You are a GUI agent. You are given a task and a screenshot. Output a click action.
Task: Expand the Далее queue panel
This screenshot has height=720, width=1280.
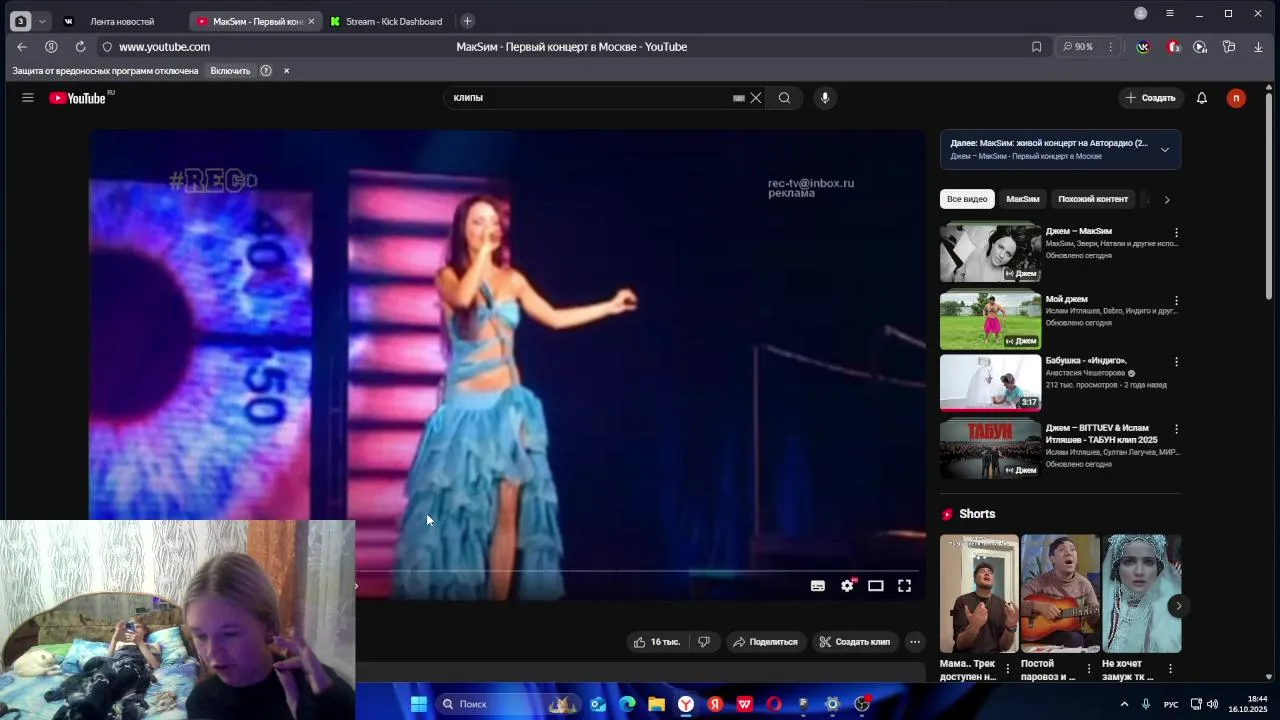[x=1165, y=150]
